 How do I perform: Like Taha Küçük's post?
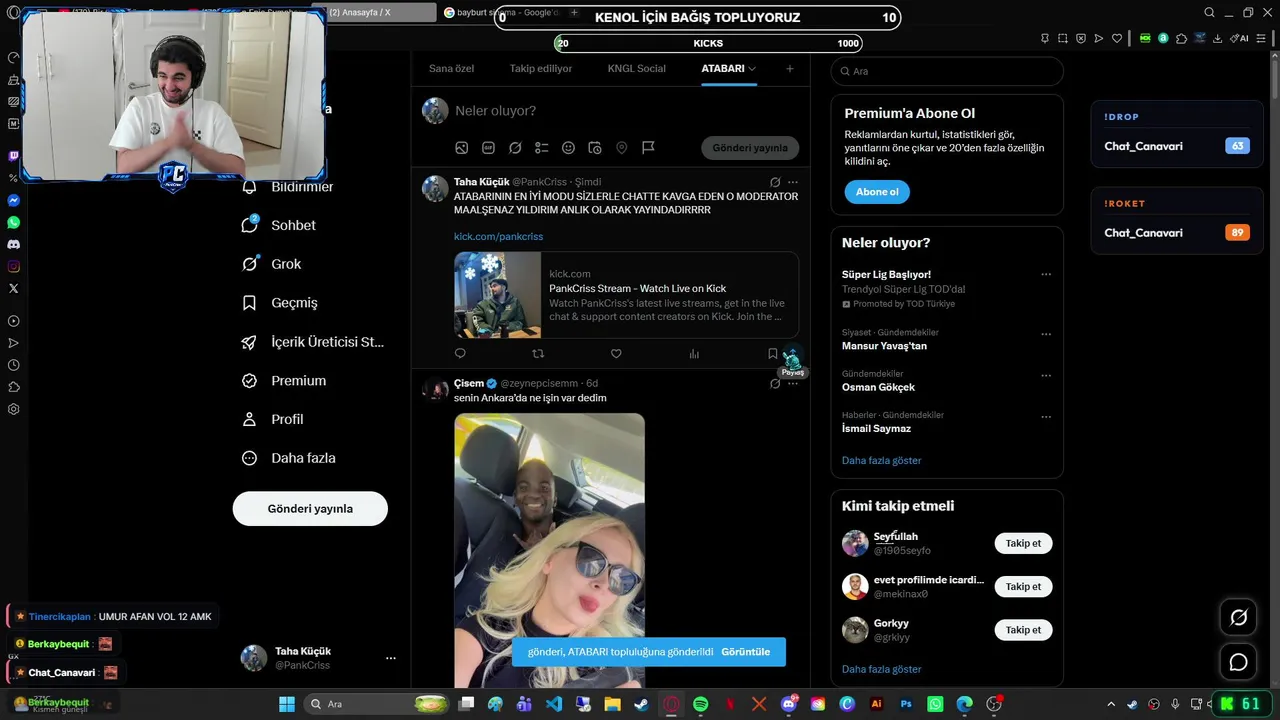(616, 353)
